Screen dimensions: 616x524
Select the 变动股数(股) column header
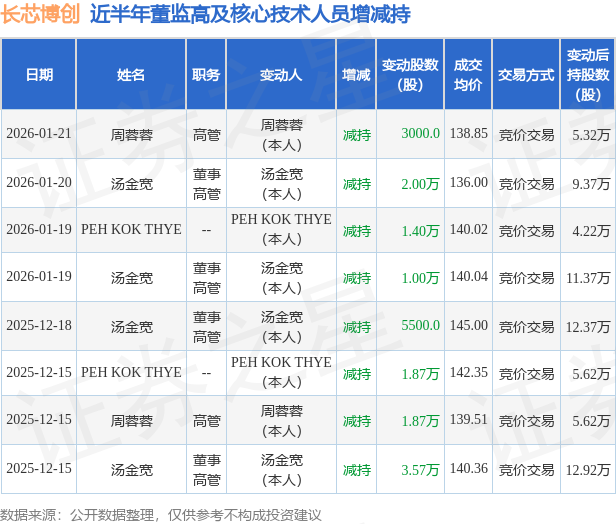pos(410,74)
